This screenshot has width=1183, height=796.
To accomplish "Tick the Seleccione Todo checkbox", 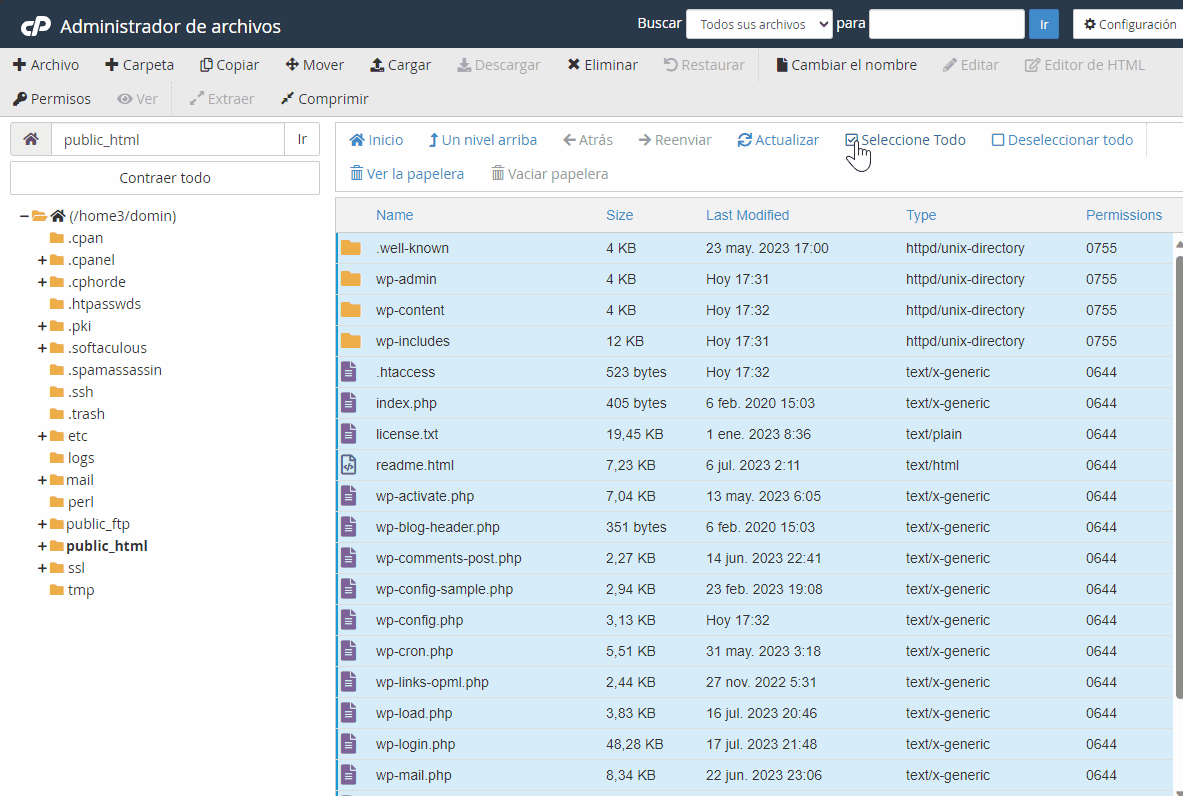I will tap(852, 140).
